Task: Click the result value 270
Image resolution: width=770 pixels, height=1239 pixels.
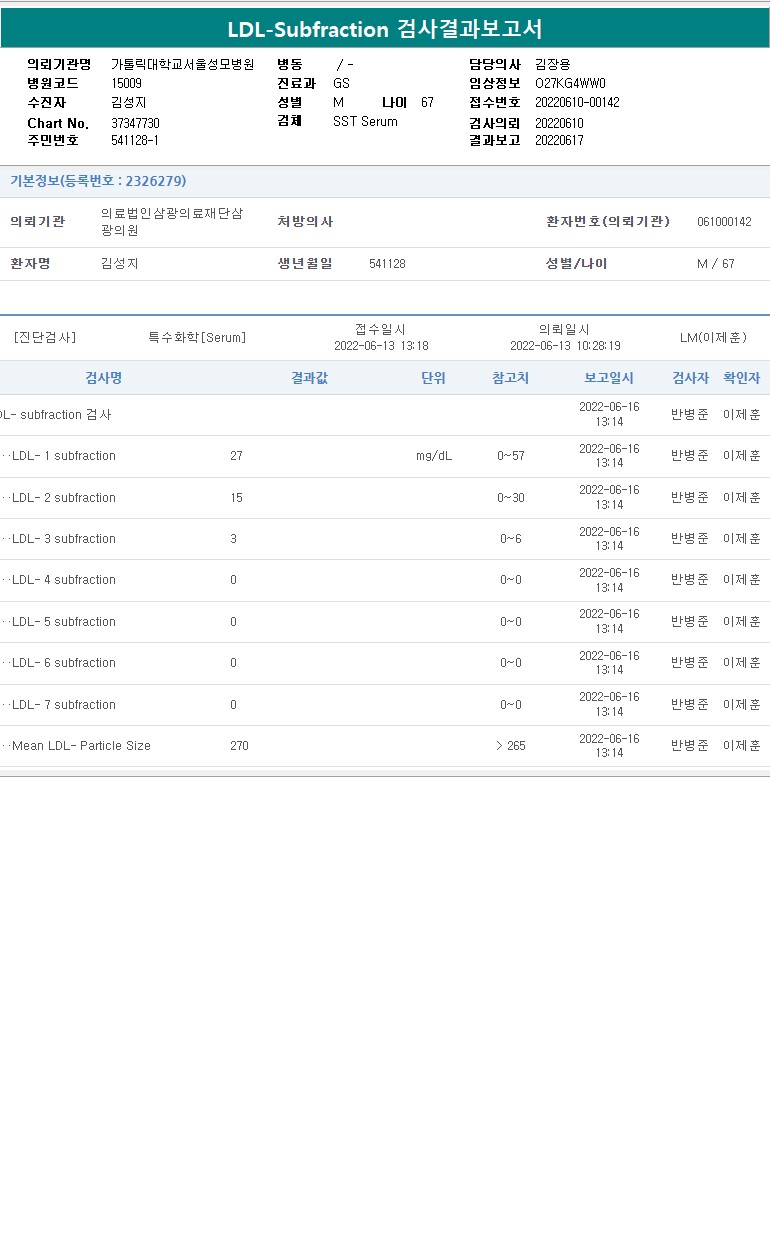Action: tap(239, 746)
